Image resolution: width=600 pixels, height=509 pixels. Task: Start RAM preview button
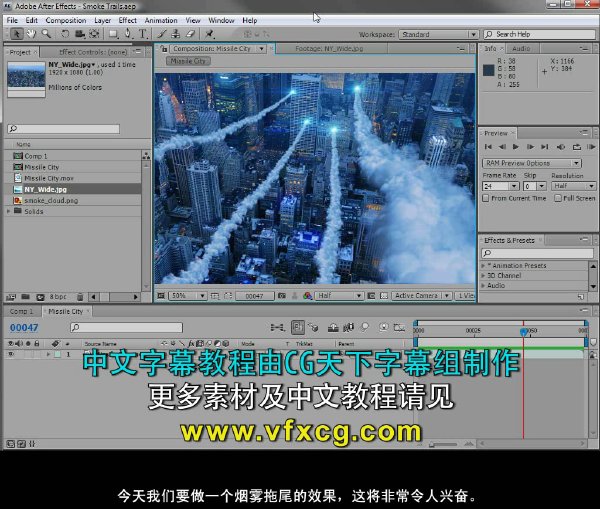[x=590, y=147]
